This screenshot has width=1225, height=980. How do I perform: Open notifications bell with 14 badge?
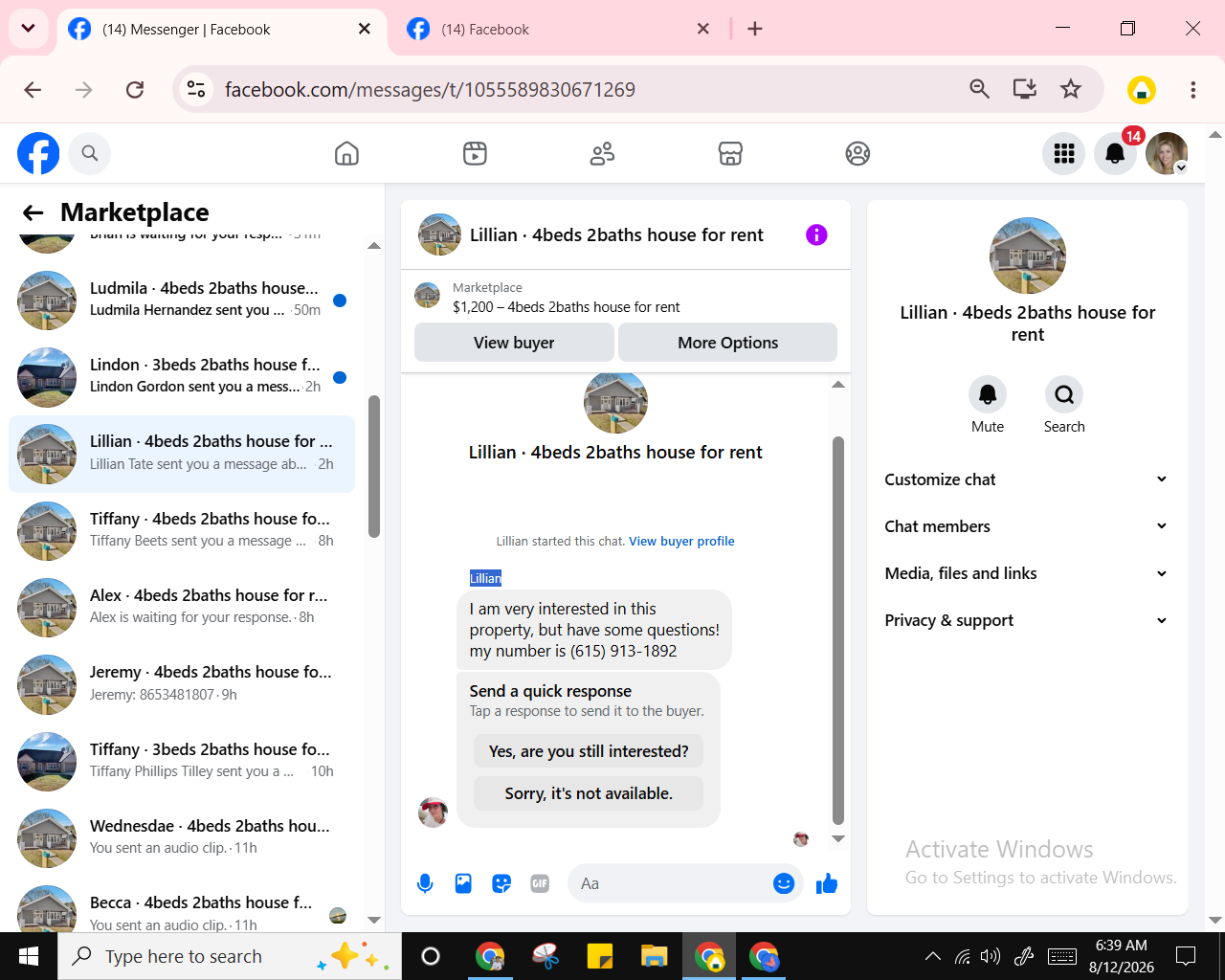click(x=1115, y=153)
